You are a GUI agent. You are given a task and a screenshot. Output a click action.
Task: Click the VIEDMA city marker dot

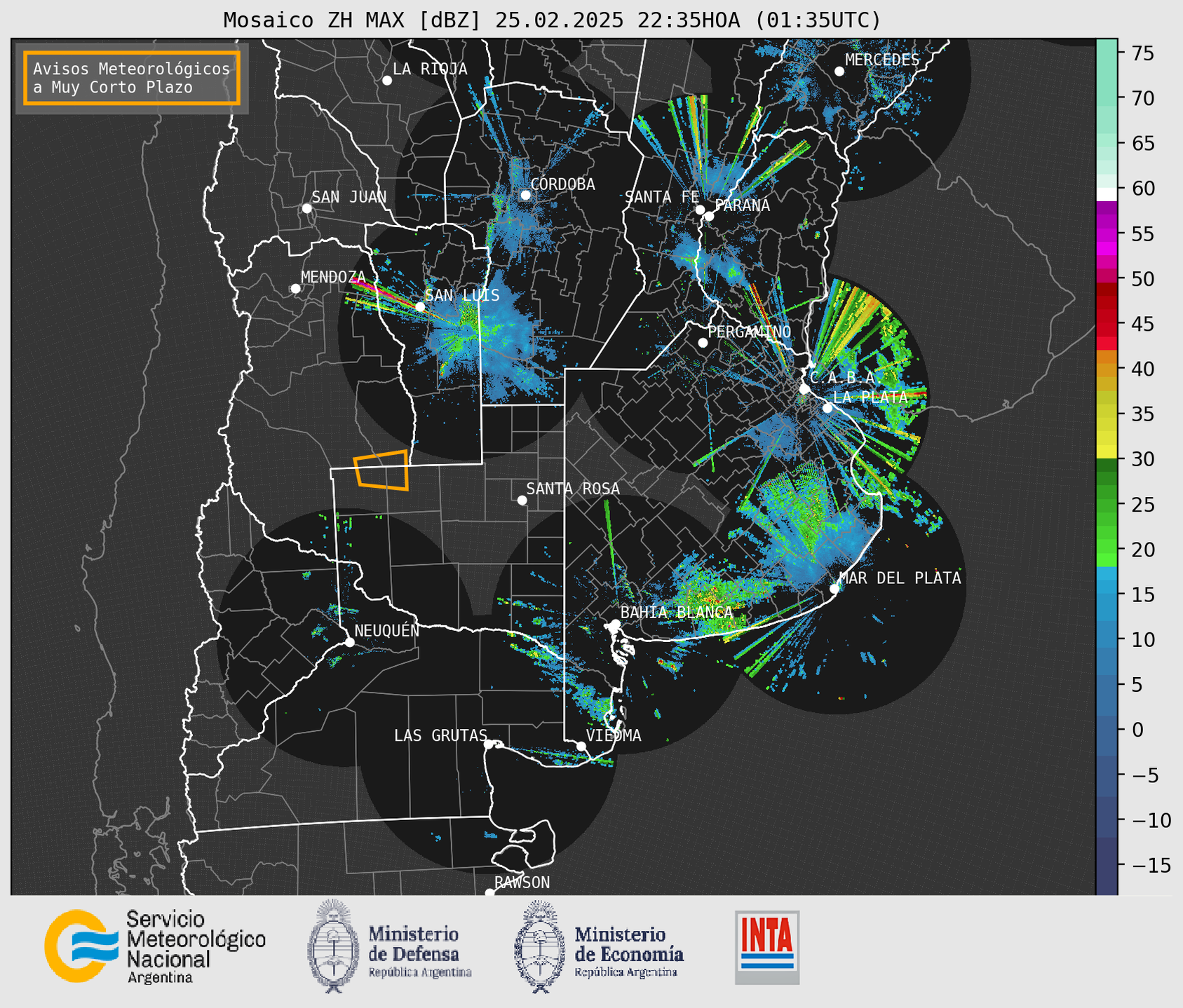pos(581,746)
